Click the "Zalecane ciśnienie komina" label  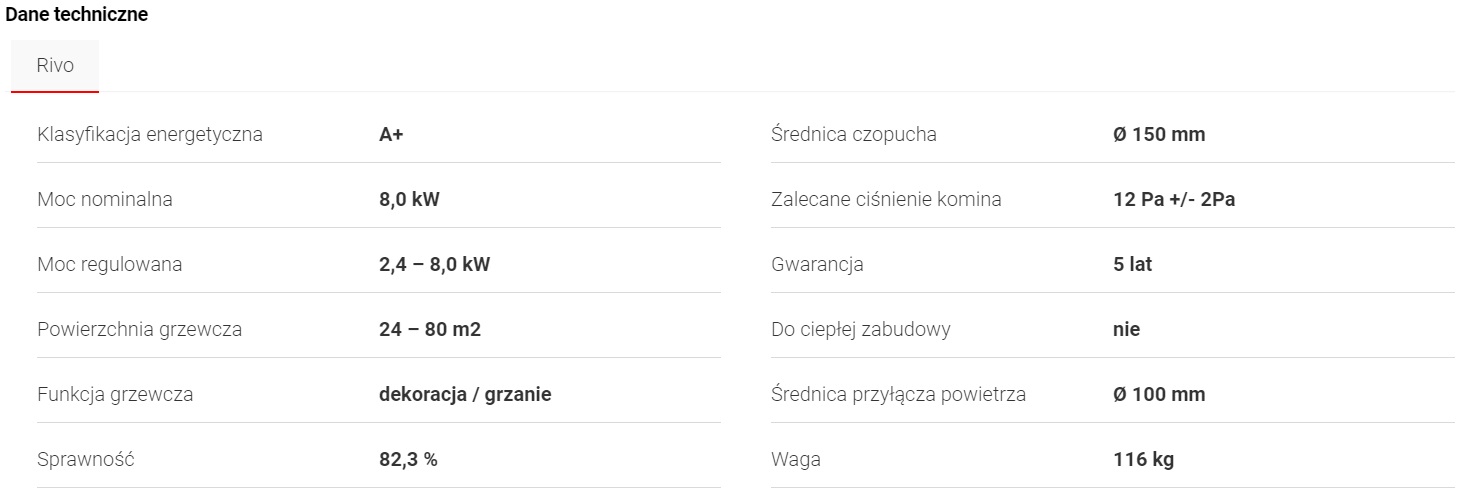pos(886,199)
